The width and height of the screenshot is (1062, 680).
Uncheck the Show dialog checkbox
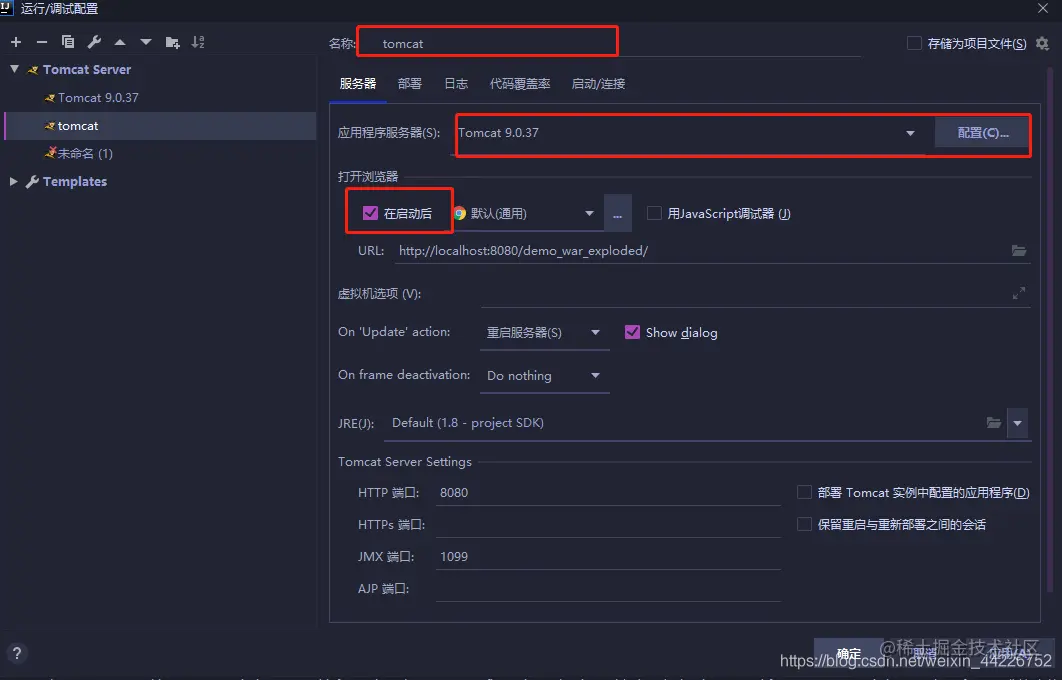(x=633, y=332)
